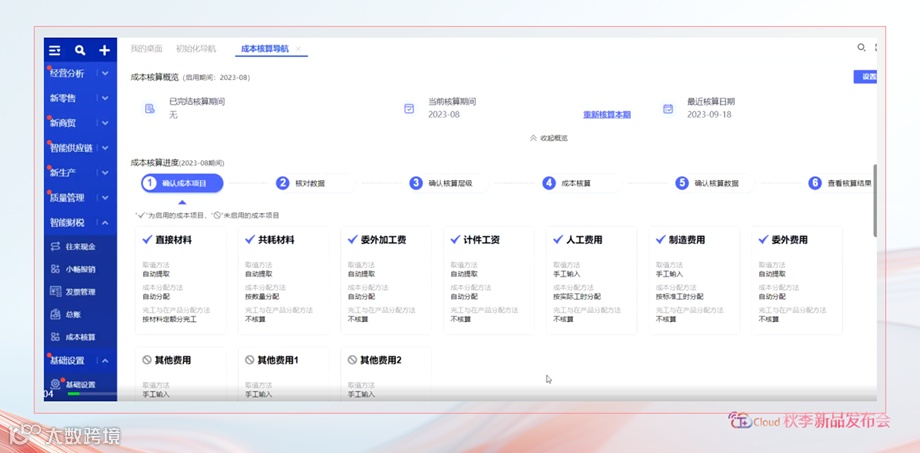Click step number 5 circle 确认核算数据
The height and width of the screenshot is (453, 920).
coord(682,183)
